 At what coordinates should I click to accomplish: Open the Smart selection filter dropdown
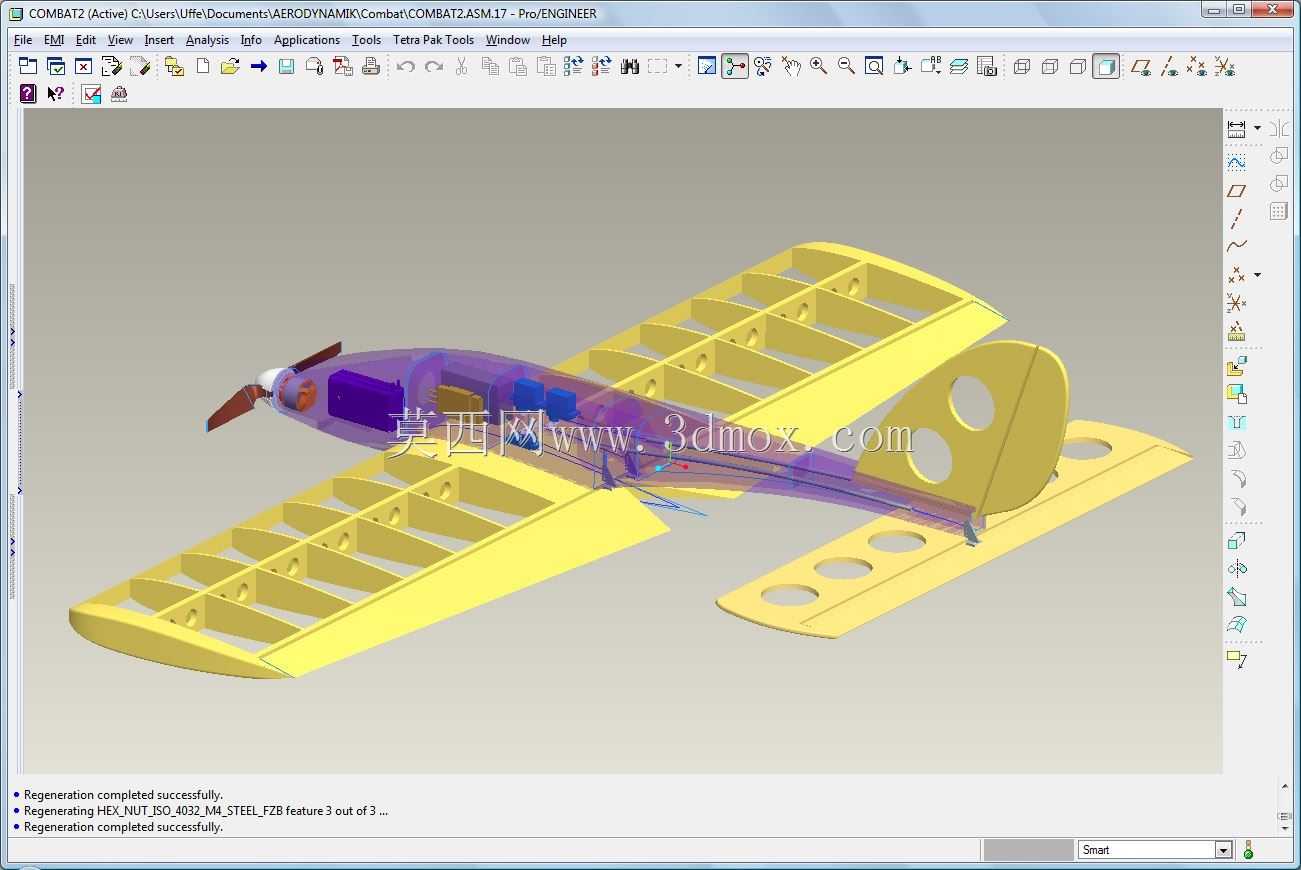click(1223, 850)
